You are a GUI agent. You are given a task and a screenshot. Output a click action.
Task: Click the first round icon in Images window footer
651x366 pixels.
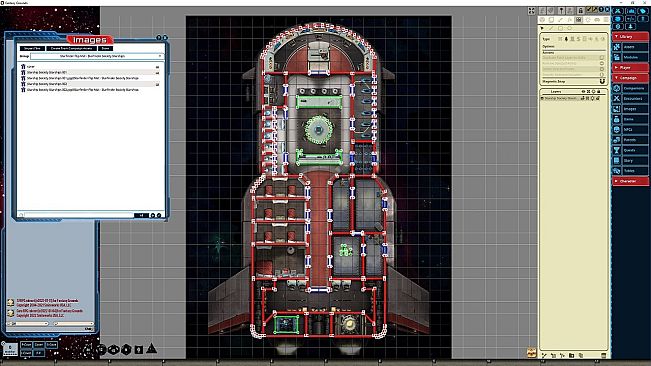[152, 215]
